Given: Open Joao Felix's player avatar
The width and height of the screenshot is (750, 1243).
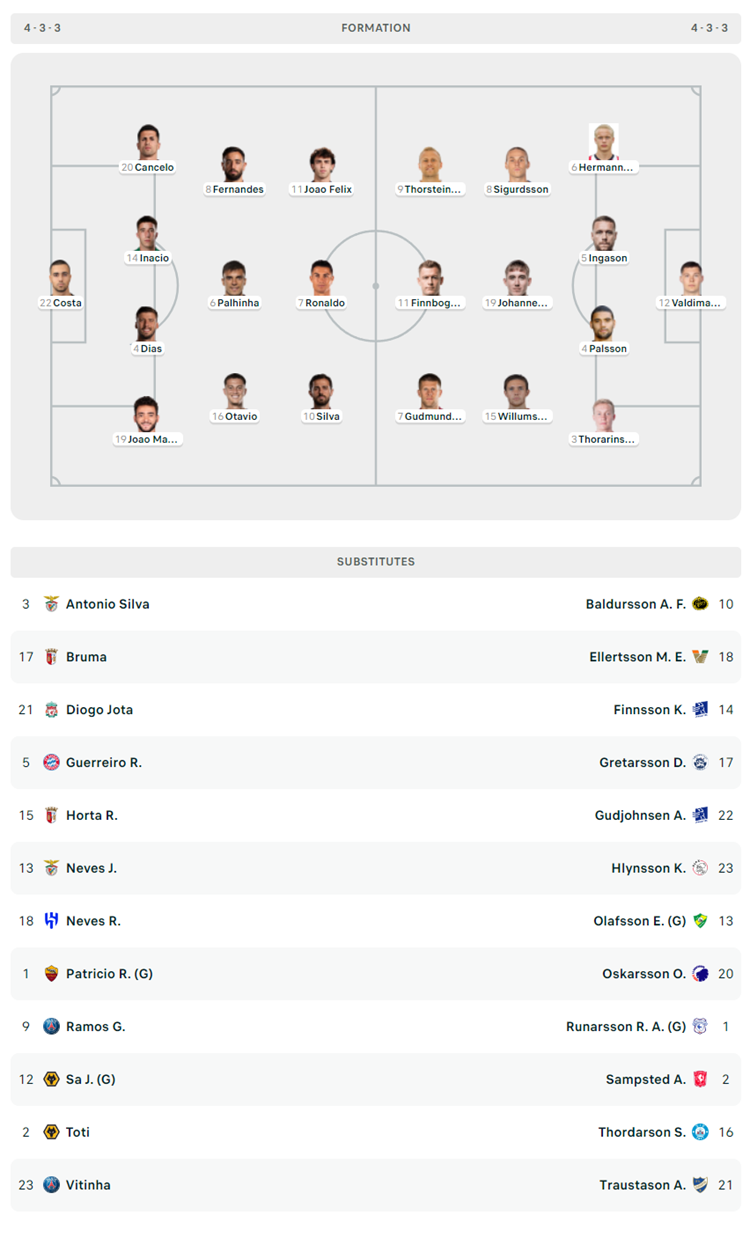Looking at the screenshot, I should click(x=322, y=163).
